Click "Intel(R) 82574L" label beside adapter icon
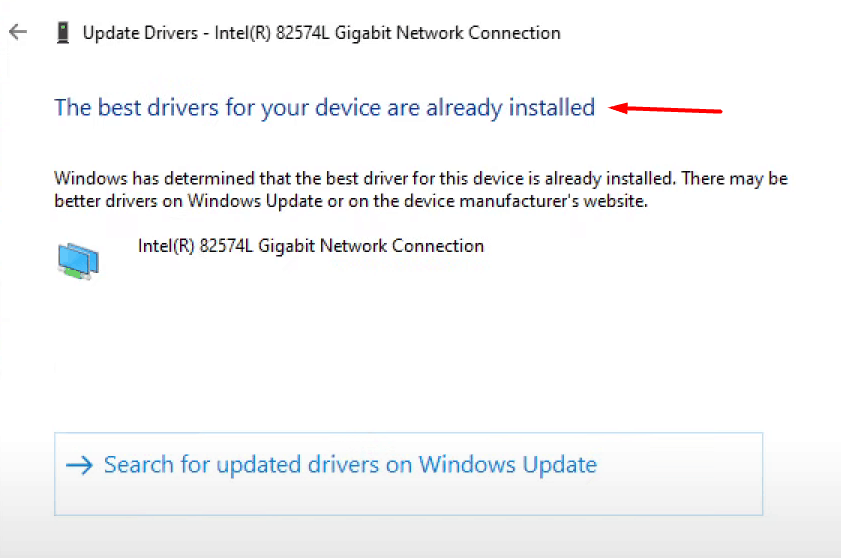 [195, 246]
